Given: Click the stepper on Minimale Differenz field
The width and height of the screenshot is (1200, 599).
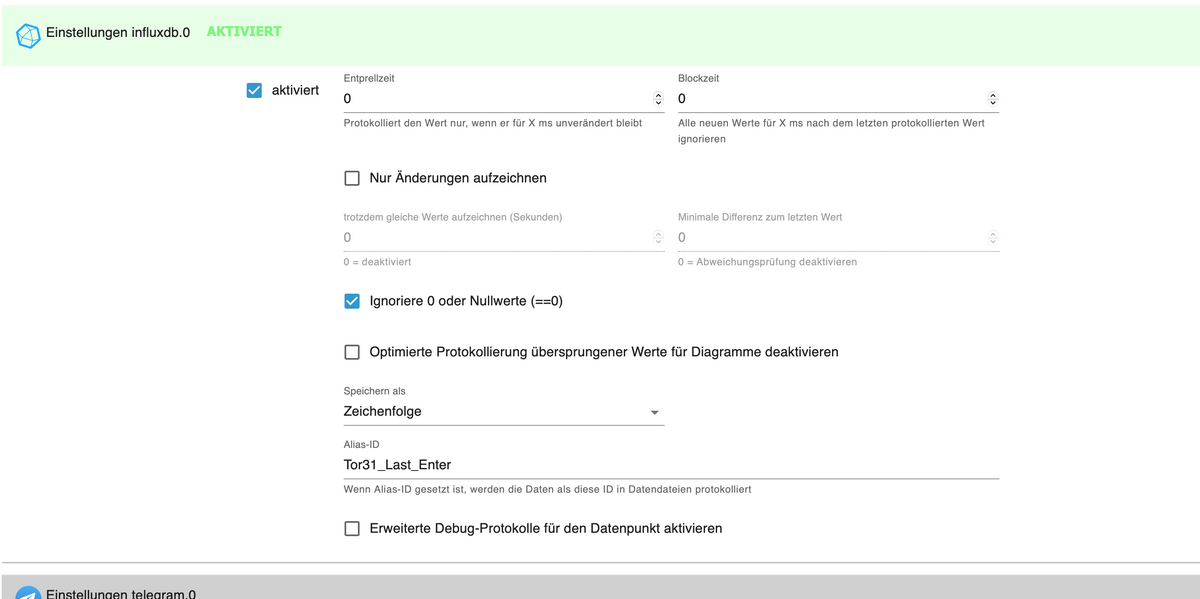Looking at the screenshot, I should [992, 238].
